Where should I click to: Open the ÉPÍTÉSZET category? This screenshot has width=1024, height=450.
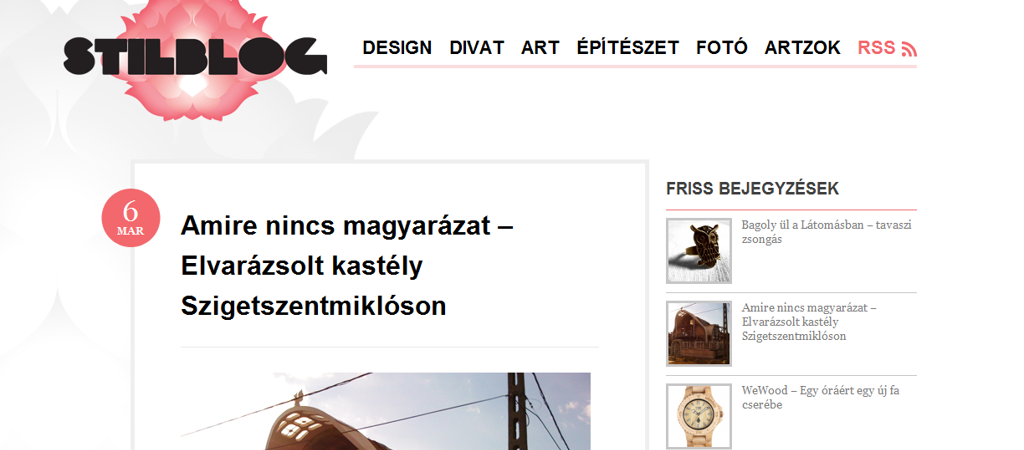click(x=628, y=48)
